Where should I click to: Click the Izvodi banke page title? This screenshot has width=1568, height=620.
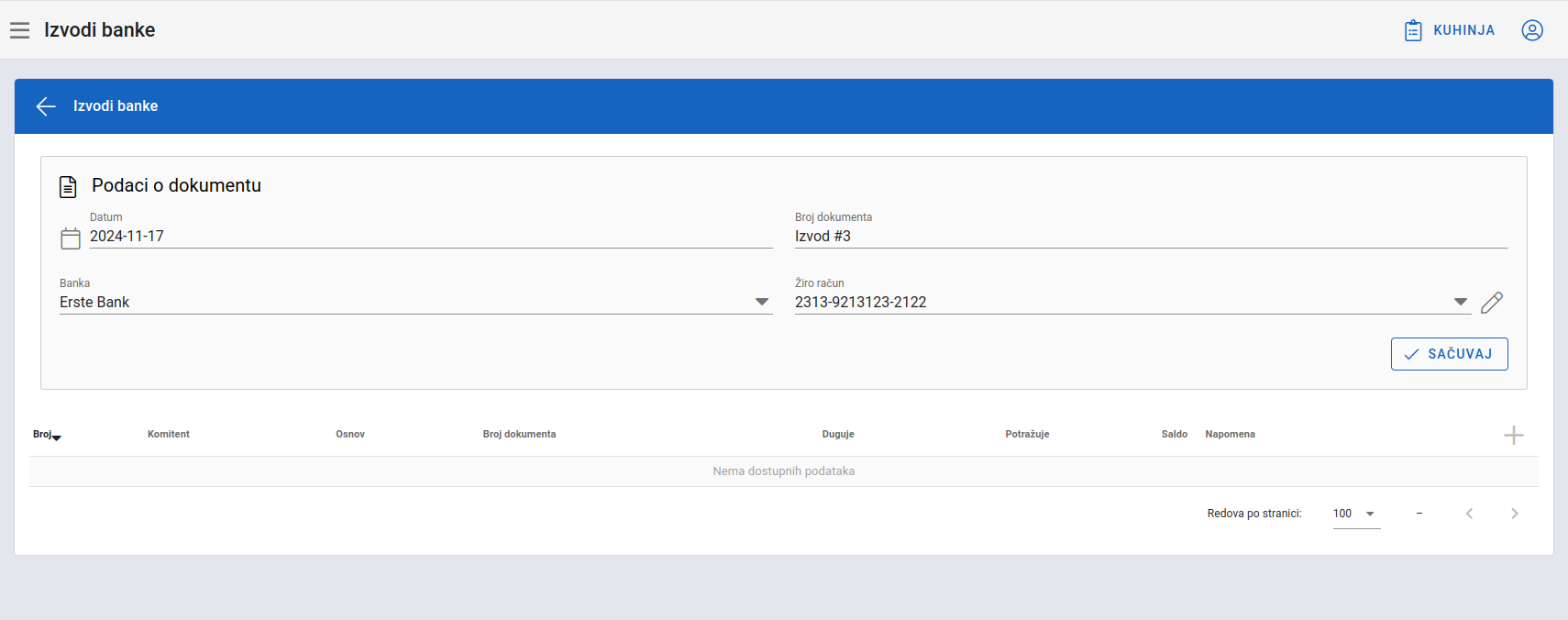[100, 30]
